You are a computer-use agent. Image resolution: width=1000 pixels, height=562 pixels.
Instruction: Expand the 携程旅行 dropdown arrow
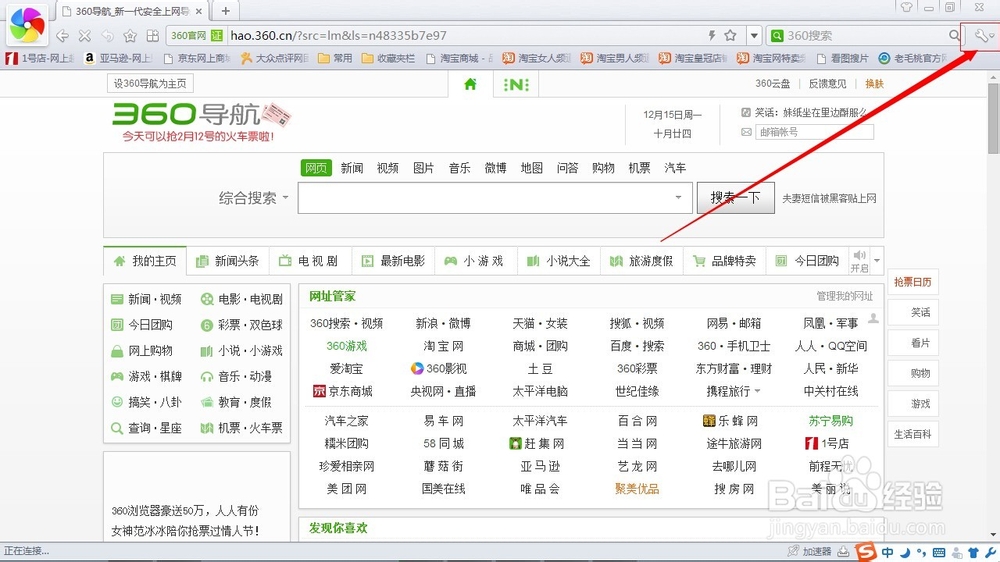tap(757, 390)
